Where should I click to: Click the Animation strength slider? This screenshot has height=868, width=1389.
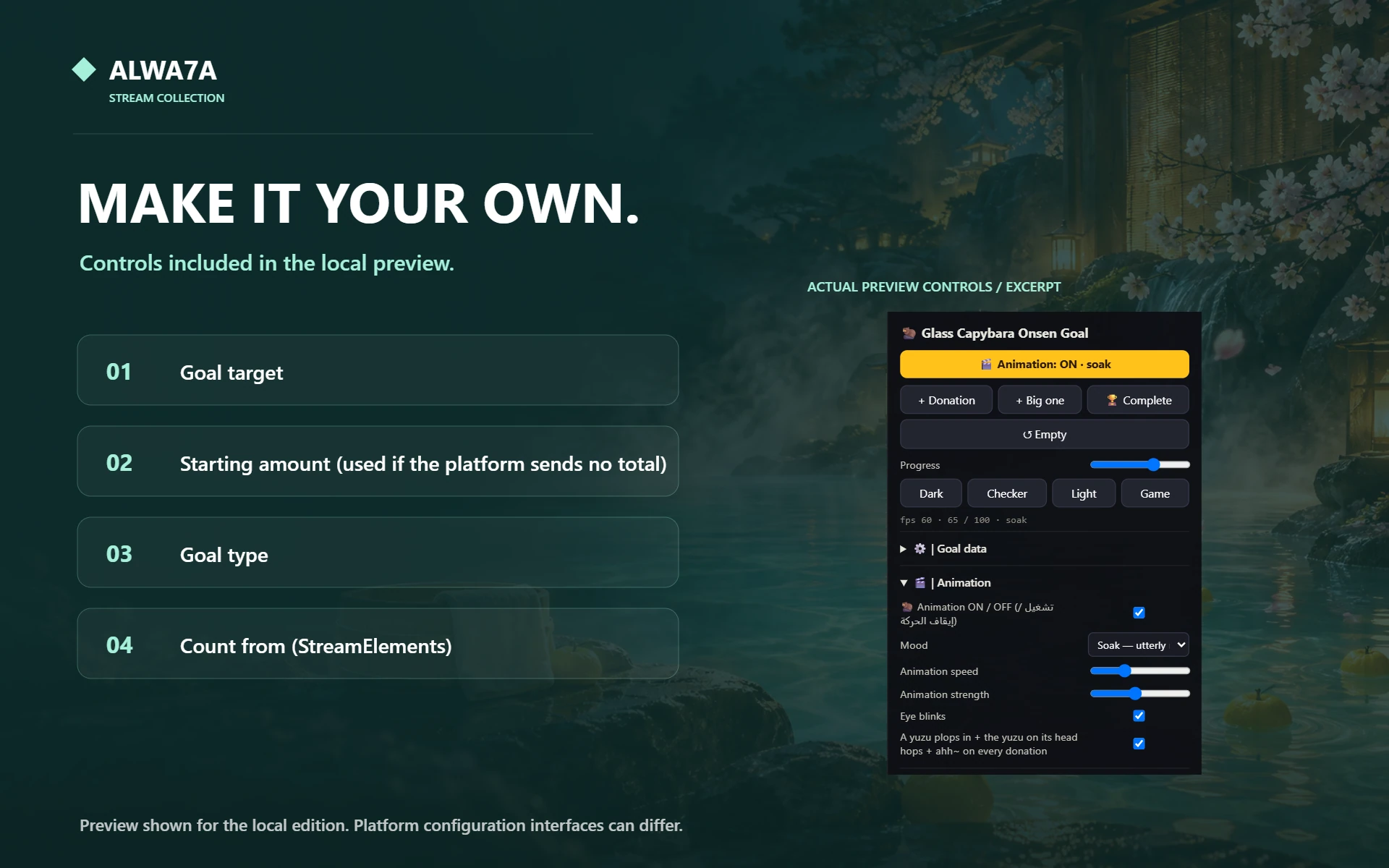tap(1139, 694)
